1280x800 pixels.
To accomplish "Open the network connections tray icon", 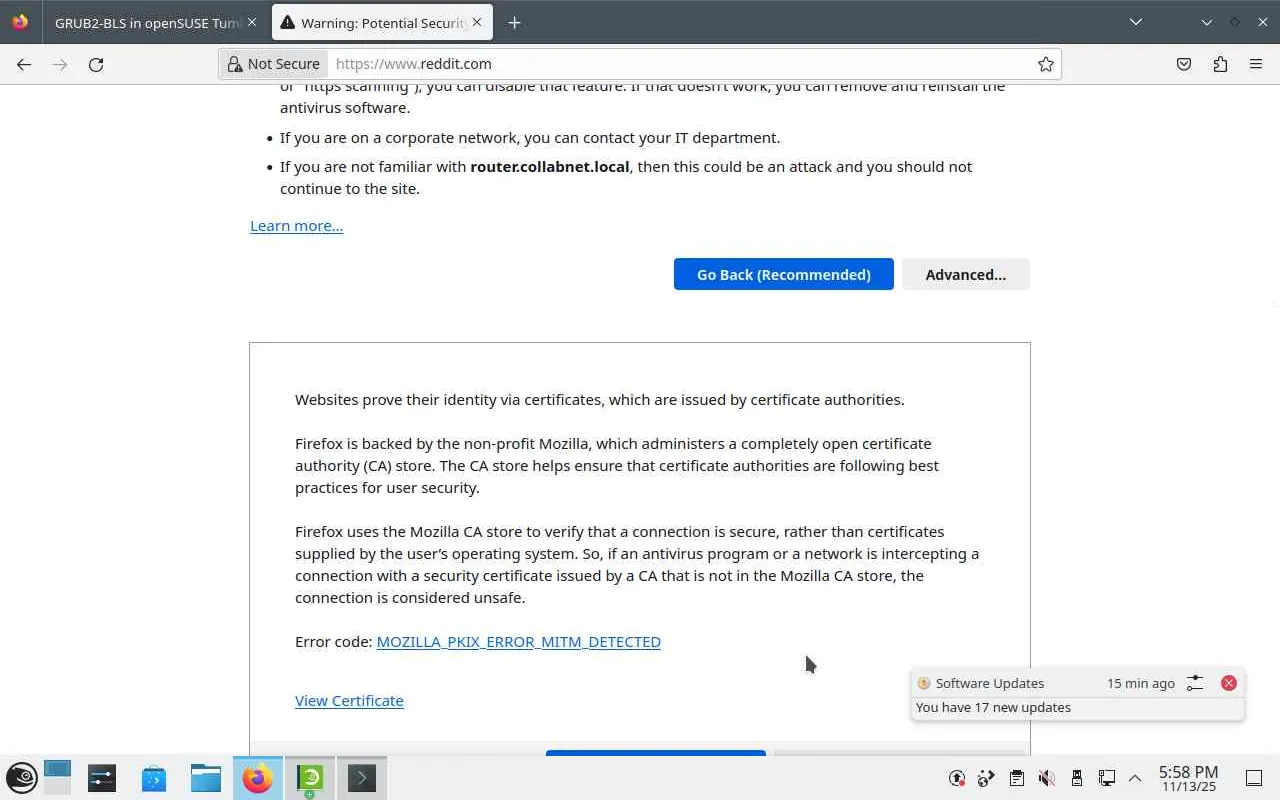I will [1107, 778].
